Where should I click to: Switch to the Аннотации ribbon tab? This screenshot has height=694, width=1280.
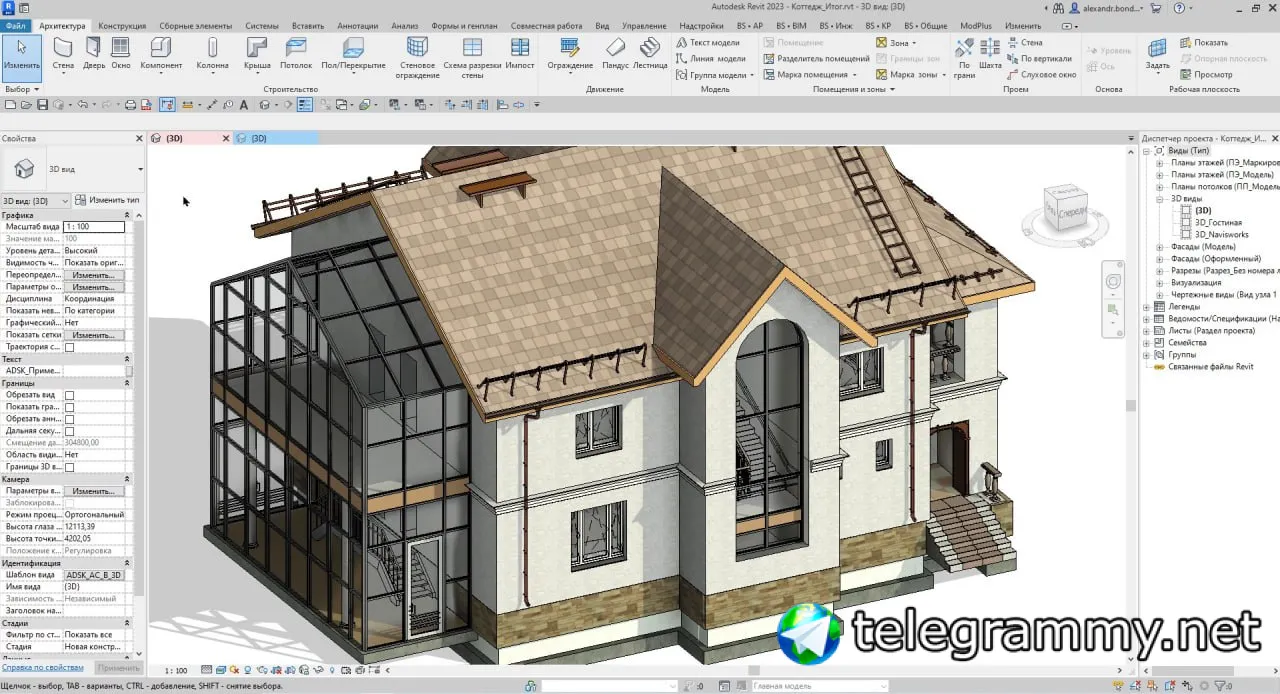coord(358,25)
